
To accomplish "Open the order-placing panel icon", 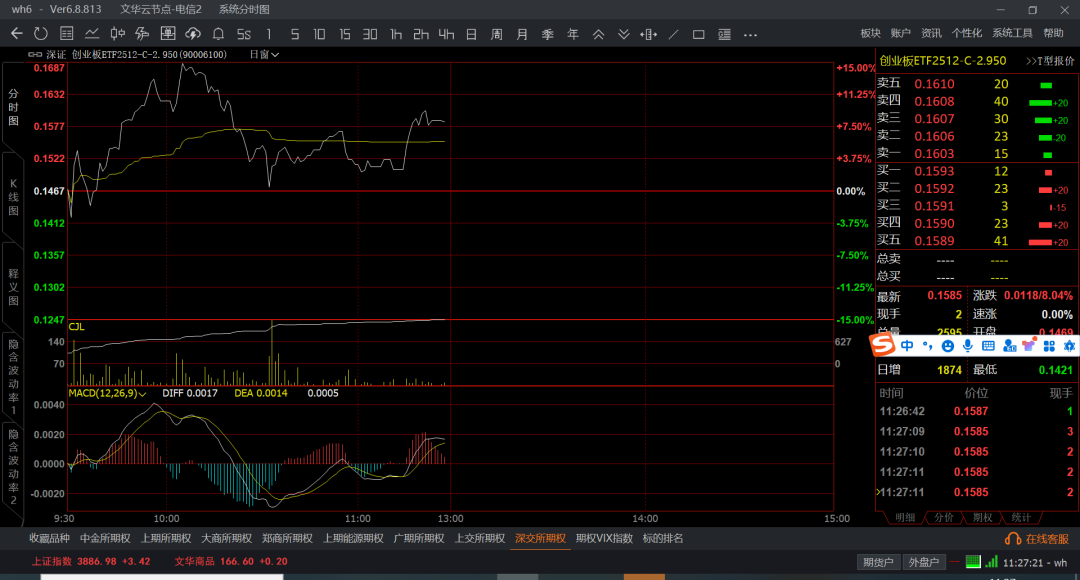I will click(167, 34).
